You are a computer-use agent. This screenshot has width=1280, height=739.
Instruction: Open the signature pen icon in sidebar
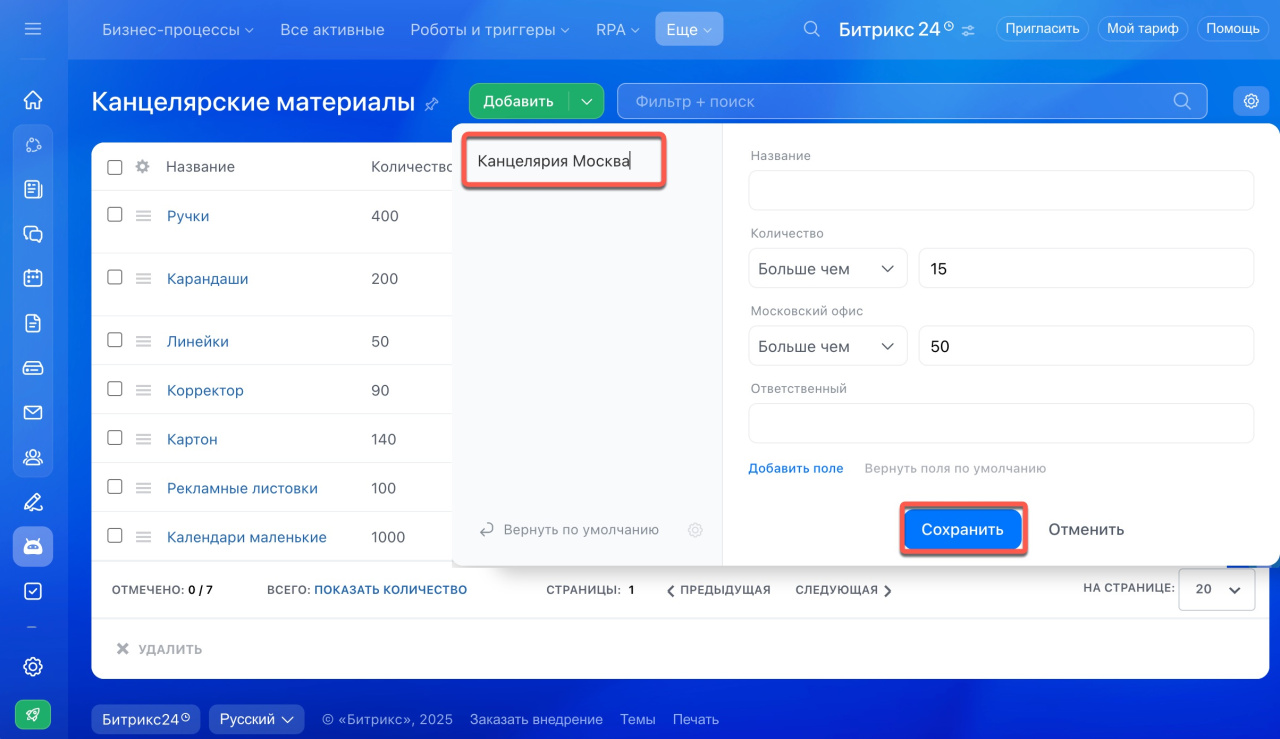[x=33, y=502]
